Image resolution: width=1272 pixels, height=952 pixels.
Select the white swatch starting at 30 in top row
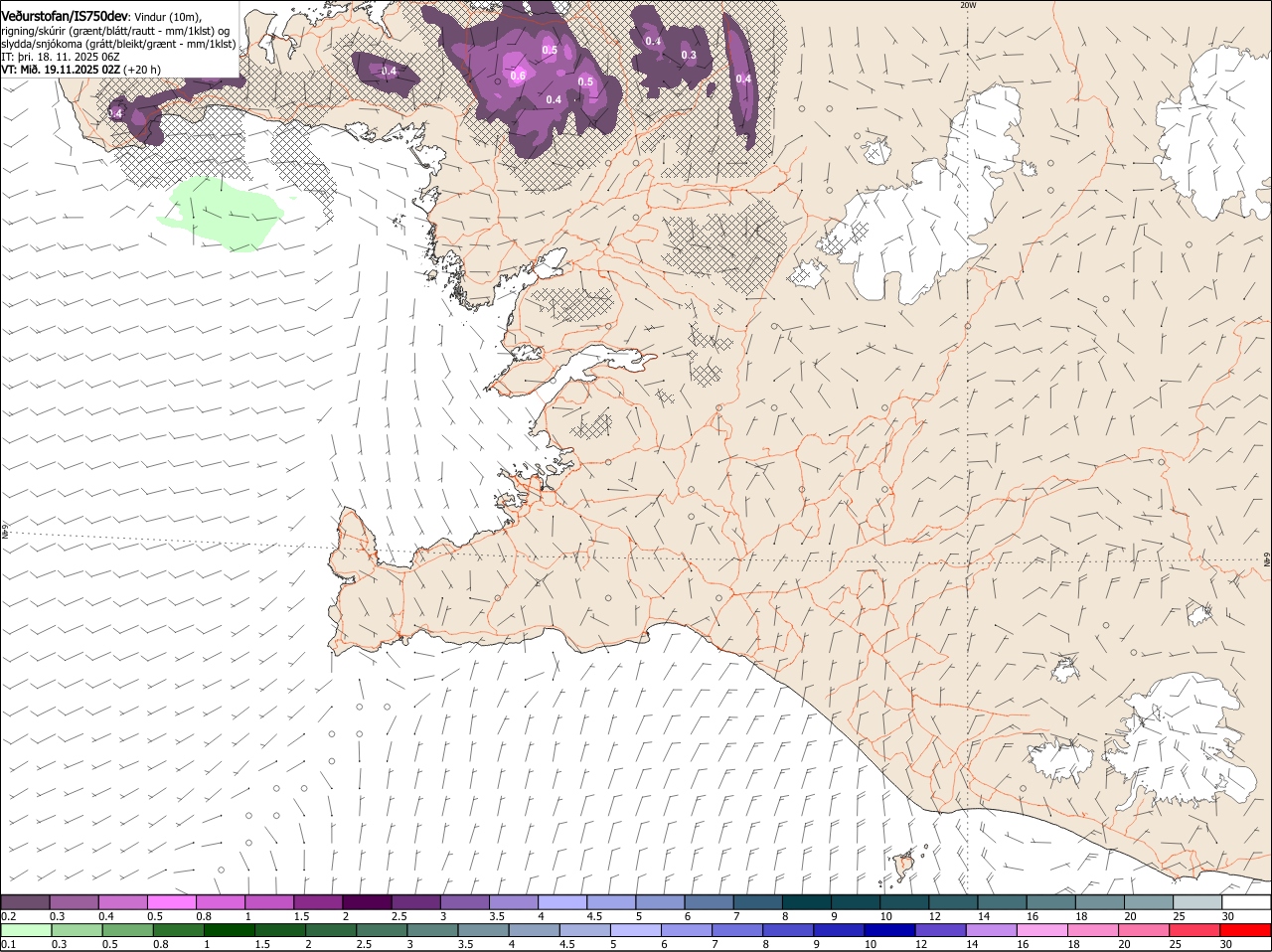coord(1246,902)
